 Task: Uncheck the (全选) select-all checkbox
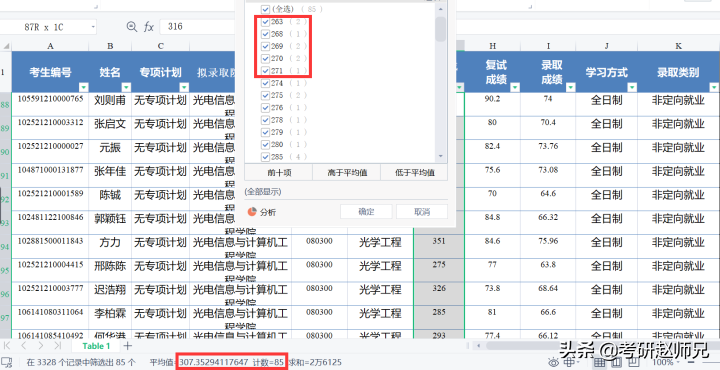[265, 9]
